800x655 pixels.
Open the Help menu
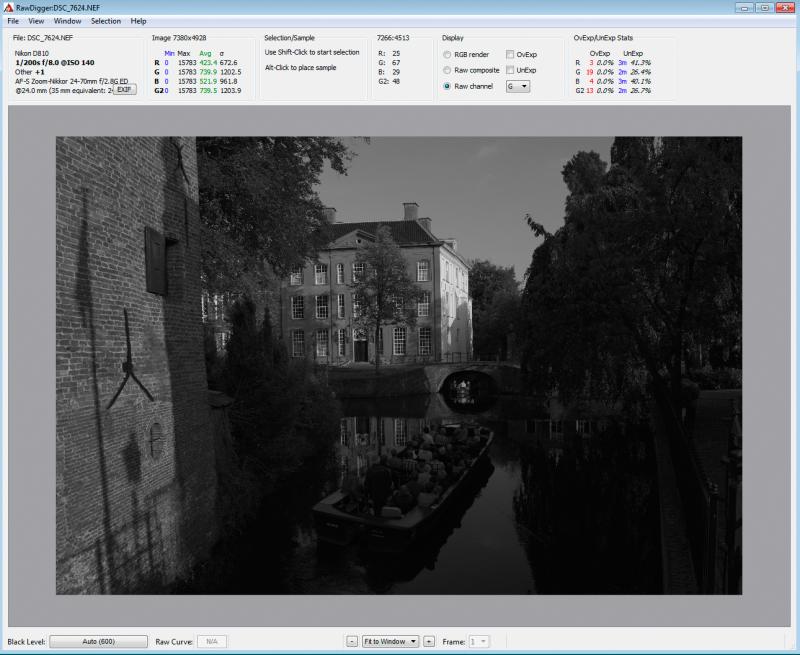pos(138,21)
